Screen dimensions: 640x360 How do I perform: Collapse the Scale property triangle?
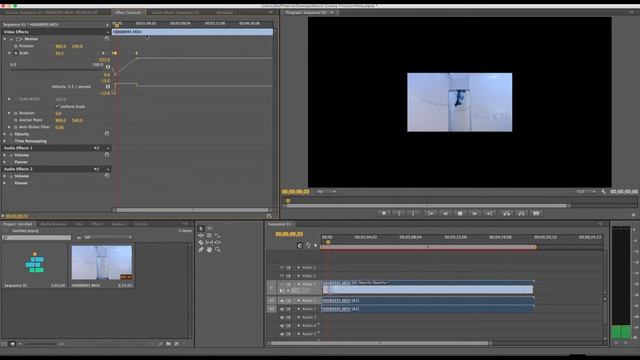pos(9,53)
